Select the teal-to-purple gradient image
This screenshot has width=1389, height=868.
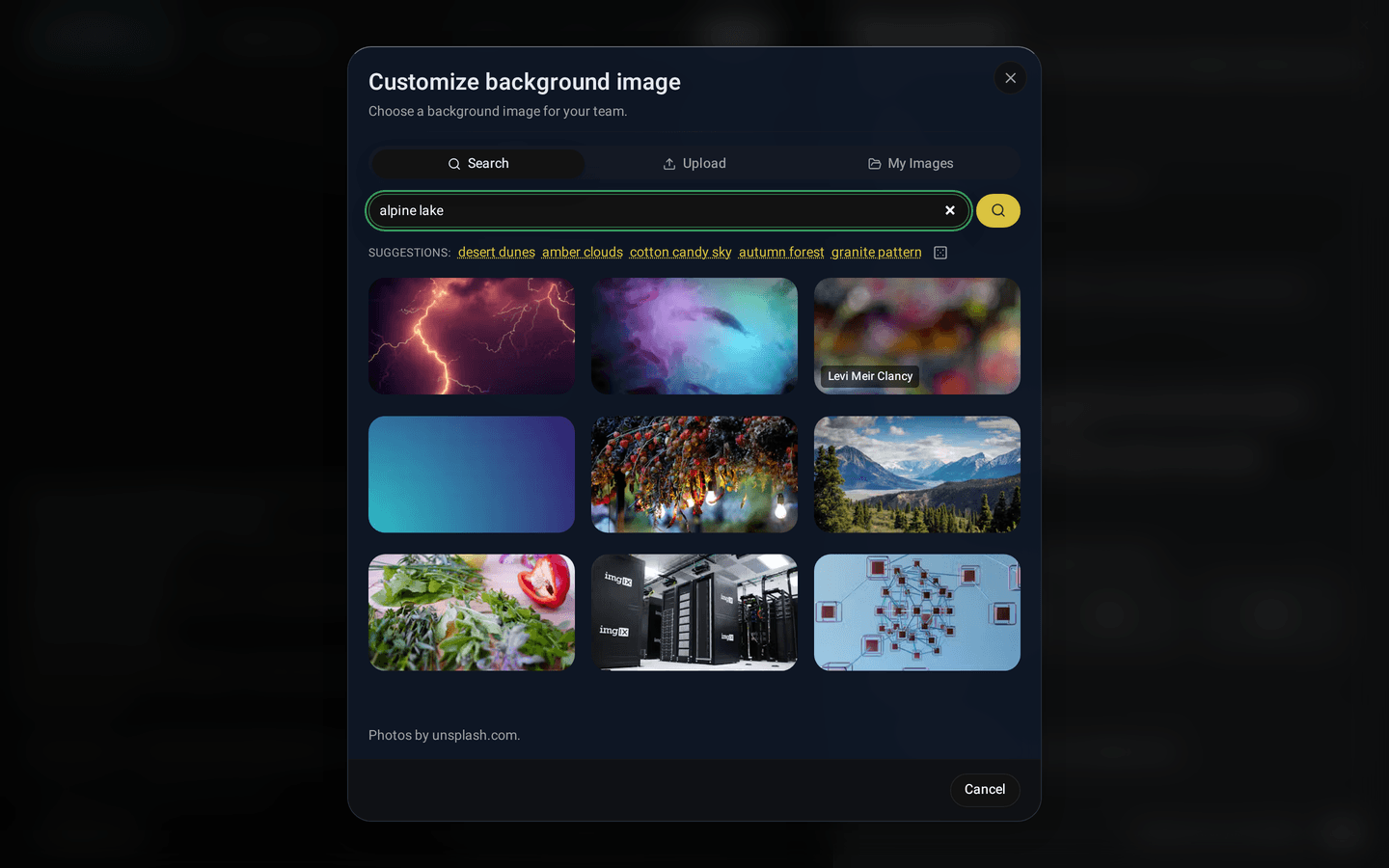click(x=472, y=475)
